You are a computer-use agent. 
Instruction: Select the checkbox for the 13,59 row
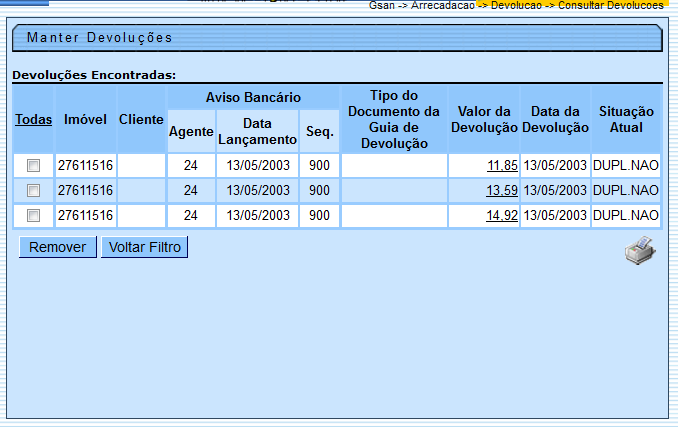pos(33,190)
